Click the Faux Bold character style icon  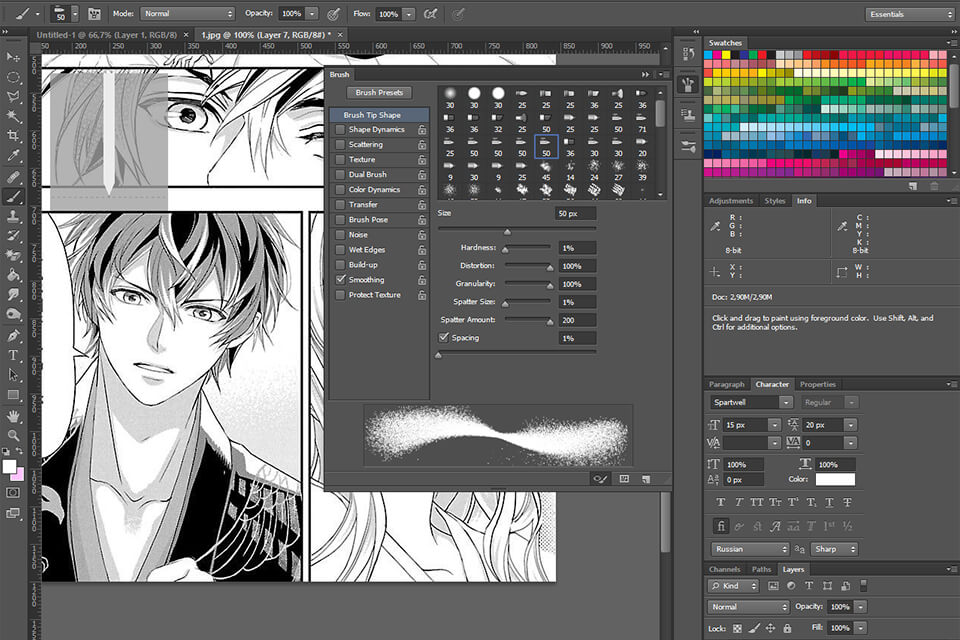click(x=720, y=502)
